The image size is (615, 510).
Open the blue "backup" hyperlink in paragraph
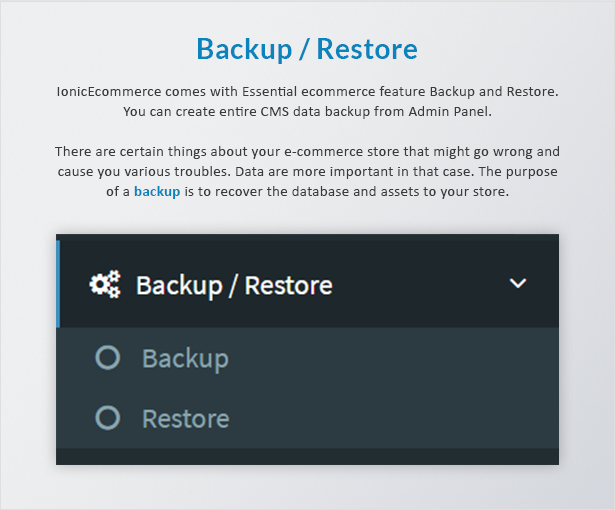tap(157, 191)
